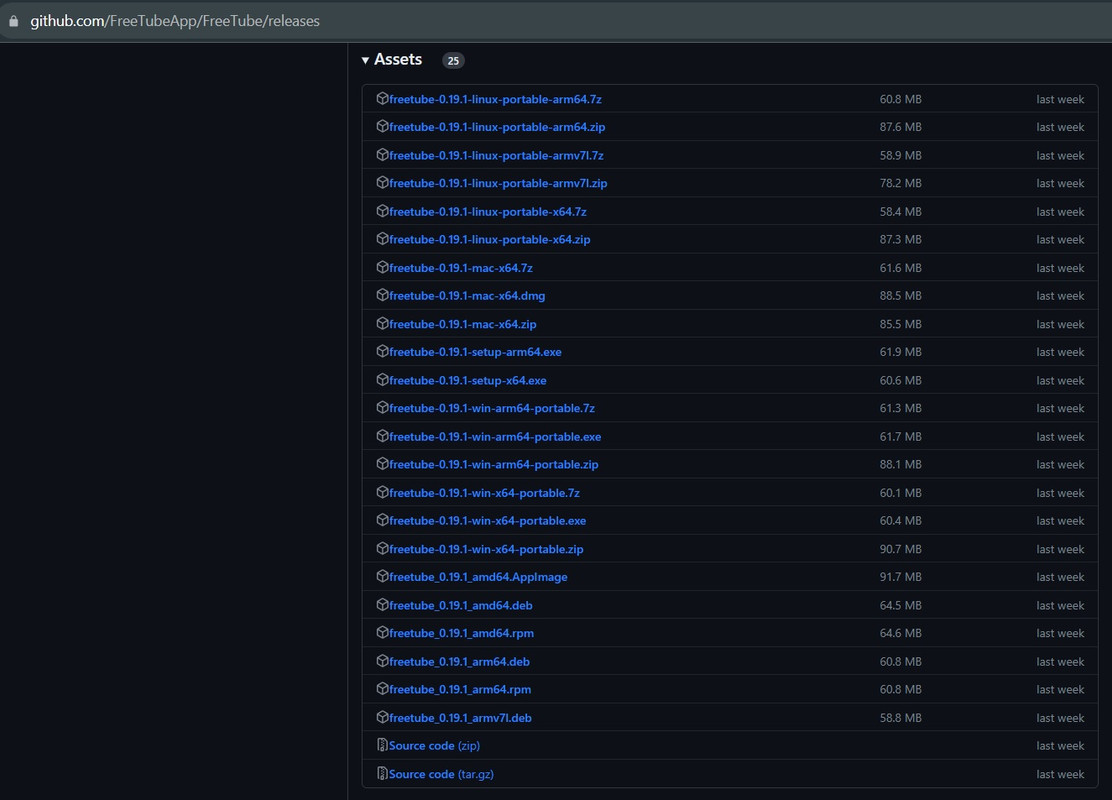Download freetube_0.19.1_armv7l.deb package
The height and width of the screenshot is (800, 1112).
click(460, 717)
